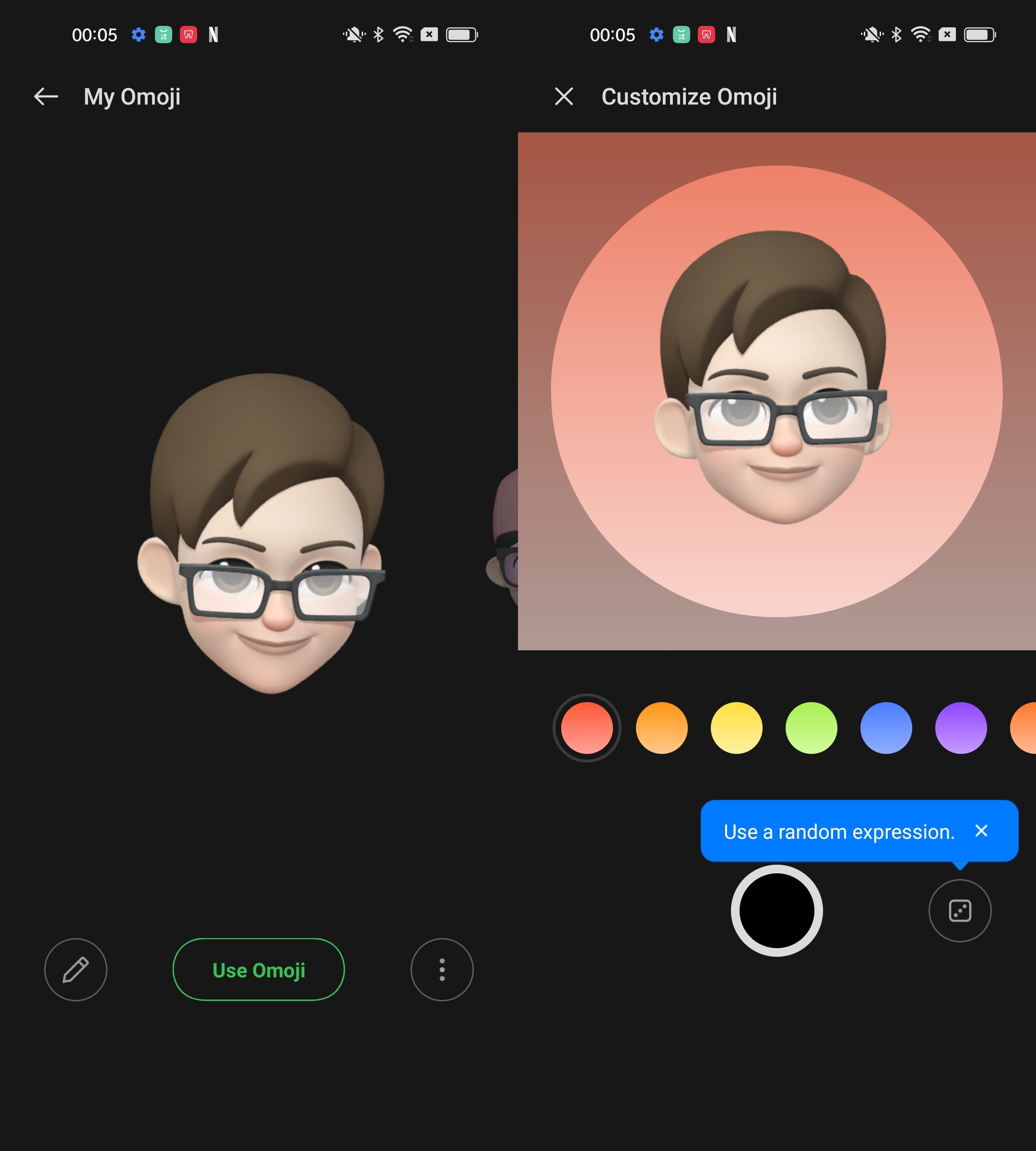Tap the battery icon in right status bar

click(x=980, y=35)
